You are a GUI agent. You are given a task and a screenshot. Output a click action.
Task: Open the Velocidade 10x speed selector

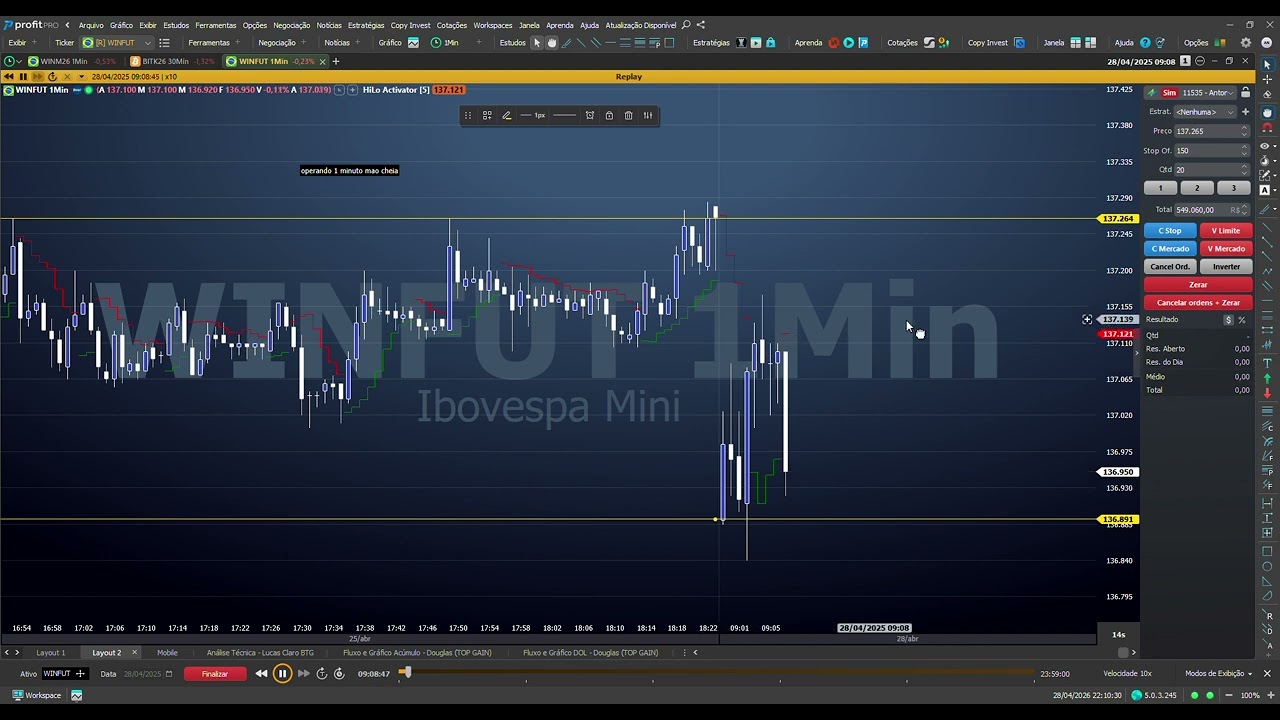coord(1127,674)
